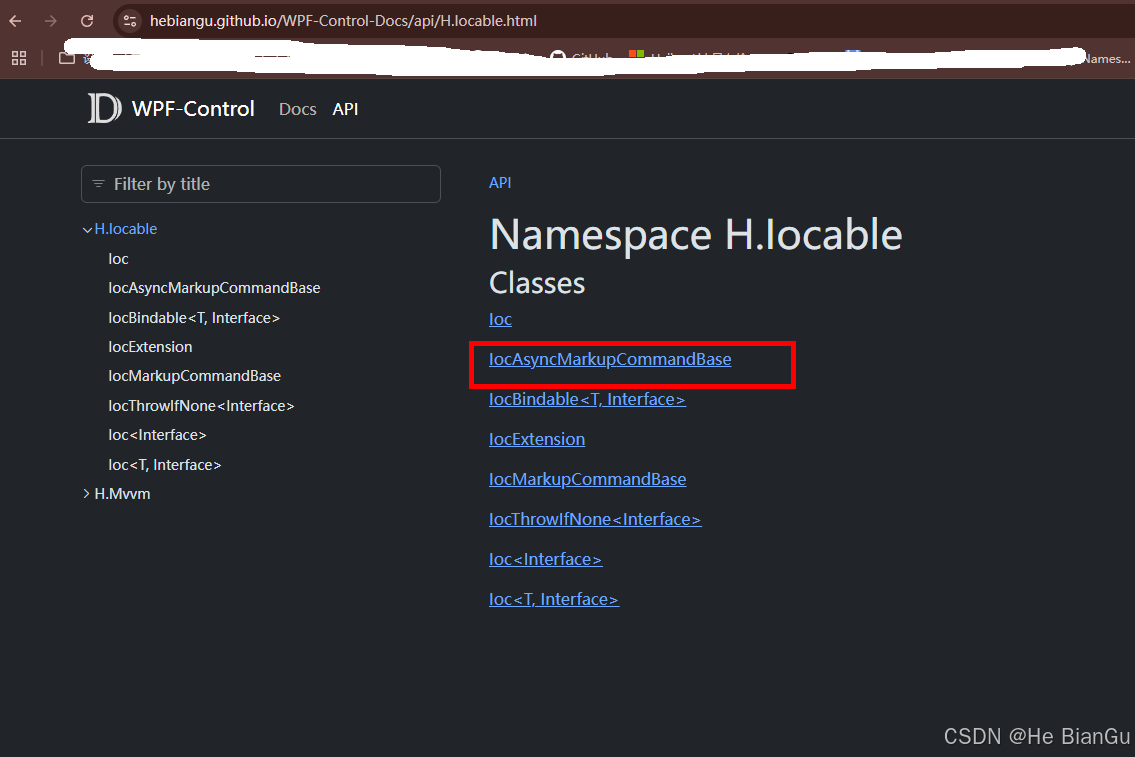Open the apps grid in bookmarks bar

[x=19, y=58]
